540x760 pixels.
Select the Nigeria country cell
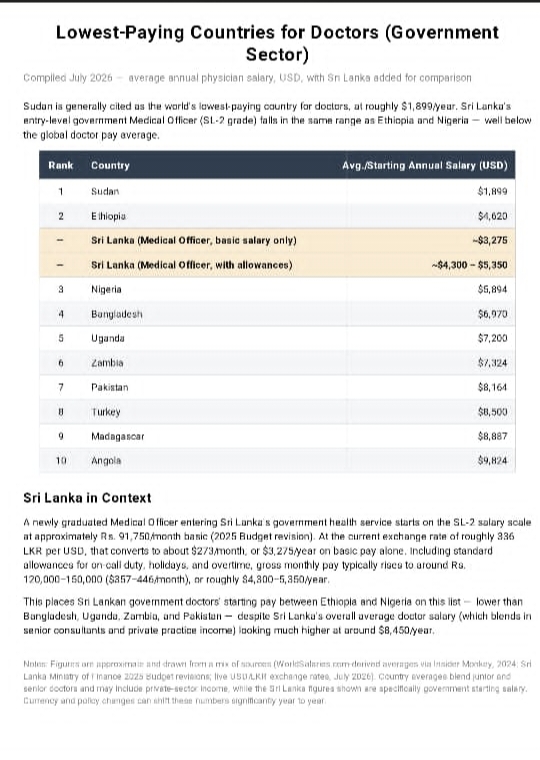click(x=106, y=289)
